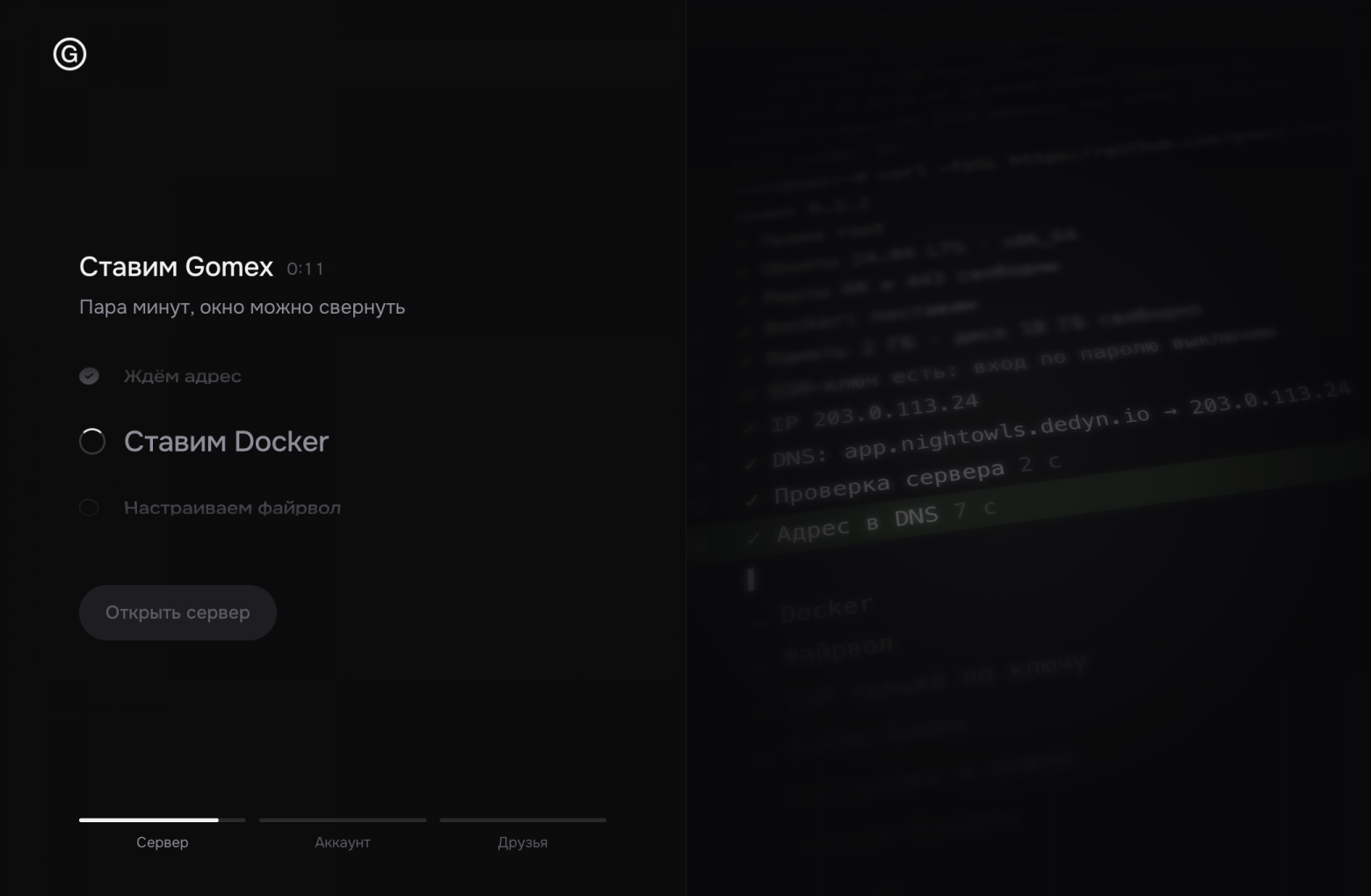Click the Gomex G logo

click(69, 54)
